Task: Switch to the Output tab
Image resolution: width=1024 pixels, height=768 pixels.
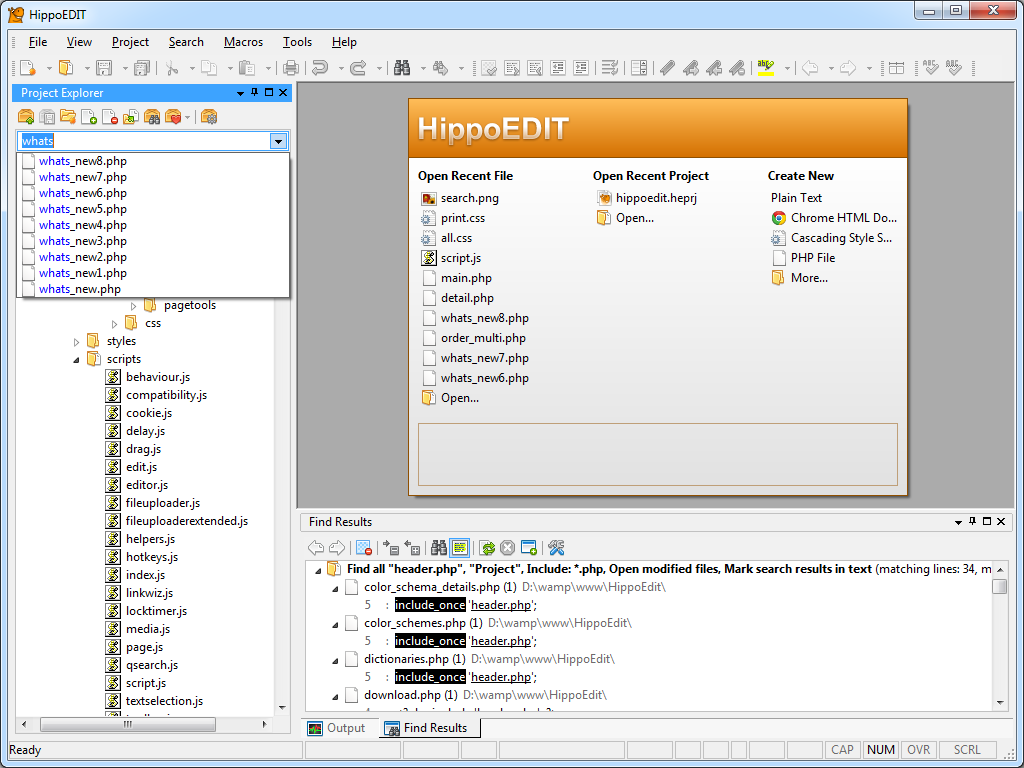Action: [x=337, y=728]
